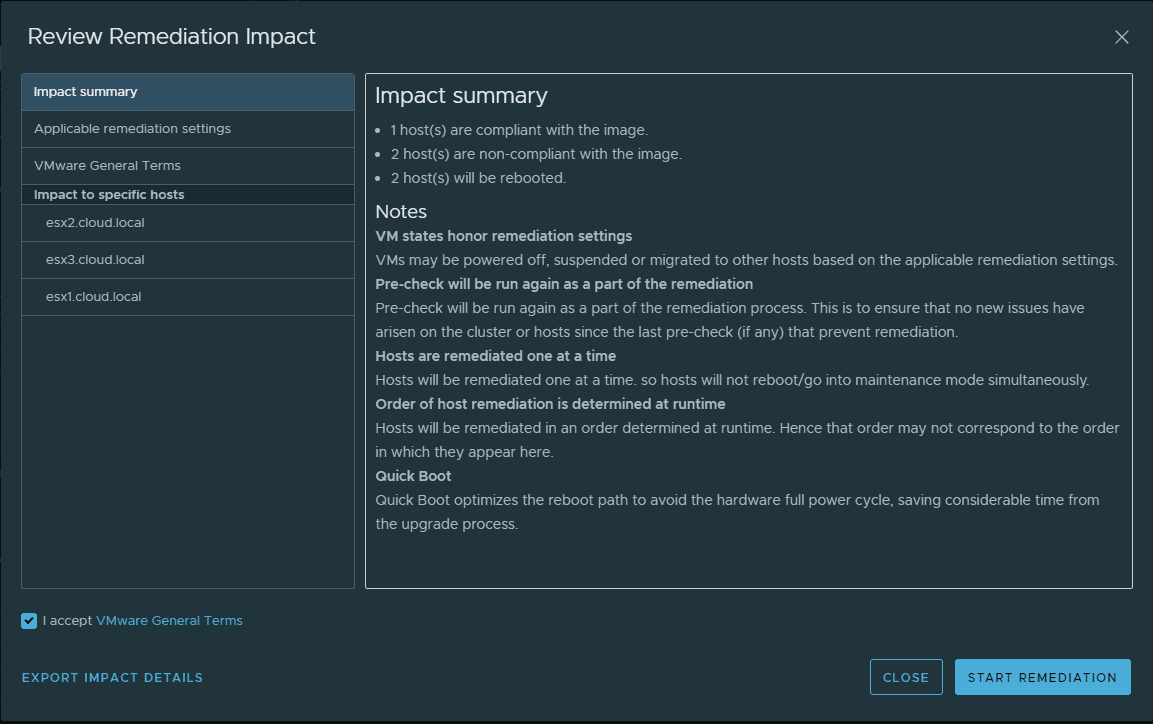
Task: Click VM states honor remediation settings title
Action: pyautogui.click(x=503, y=236)
